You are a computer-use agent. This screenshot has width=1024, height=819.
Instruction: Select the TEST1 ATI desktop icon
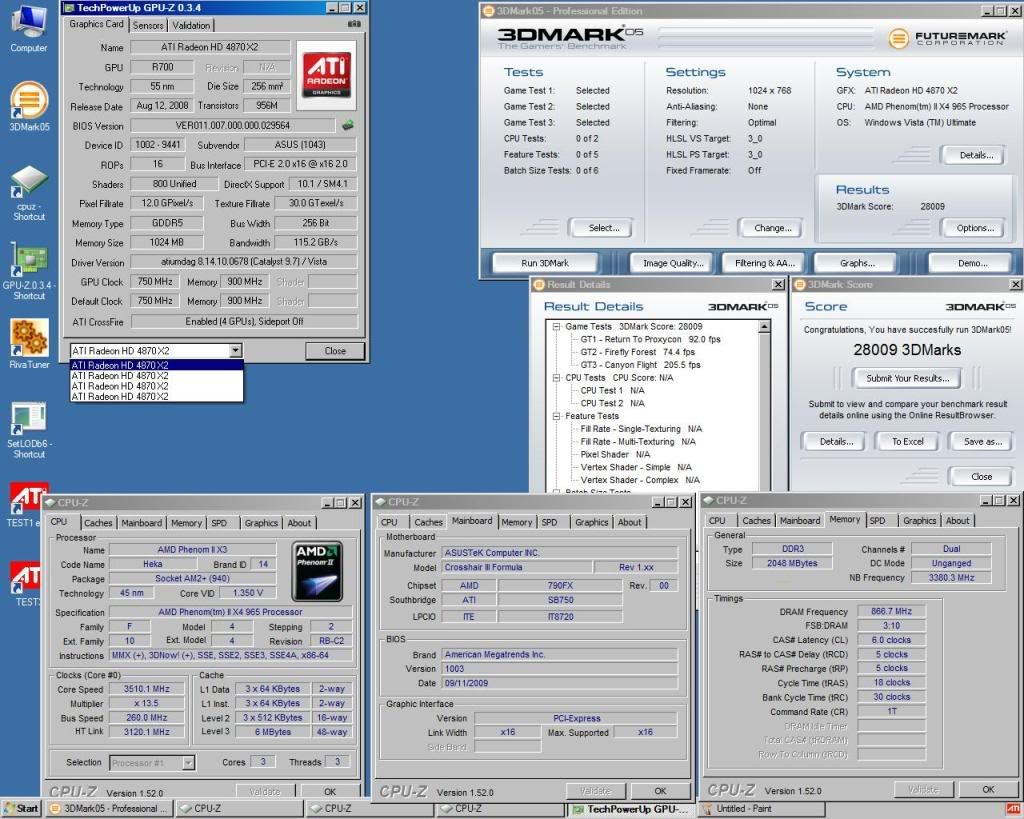(x=26, y=505)
